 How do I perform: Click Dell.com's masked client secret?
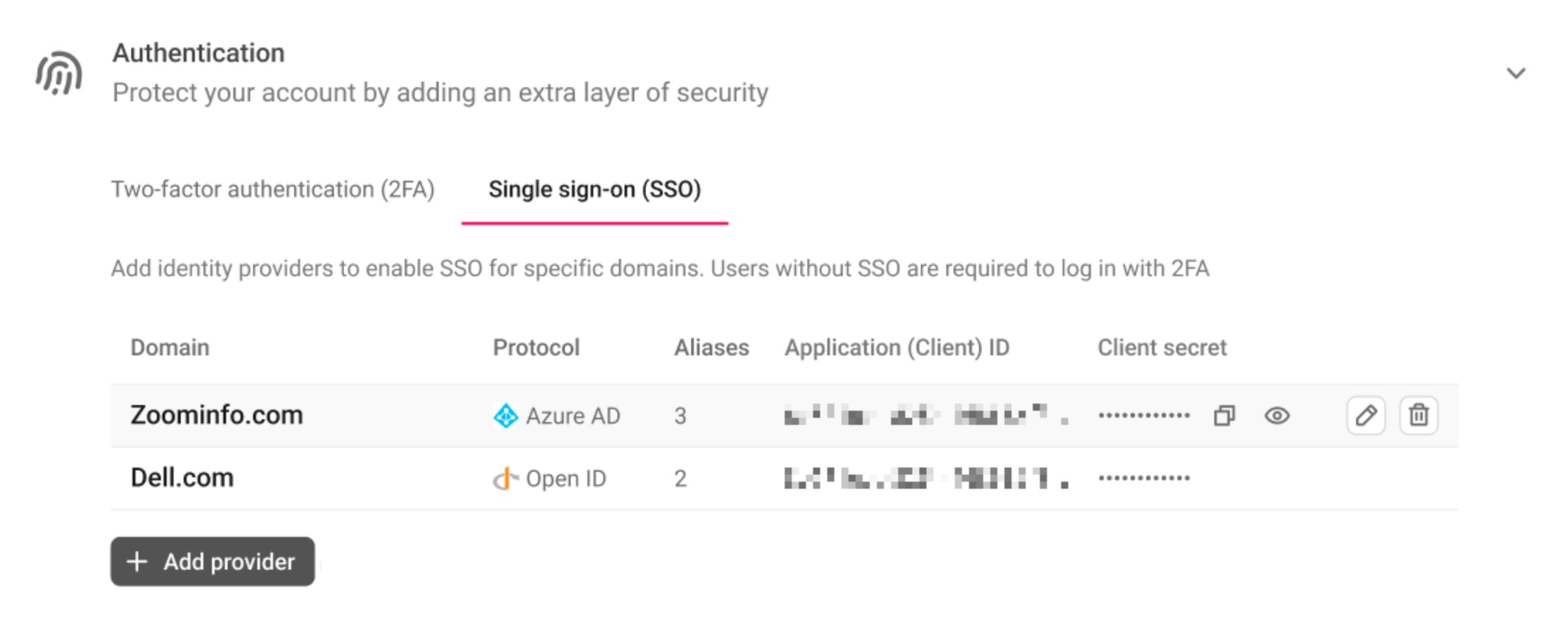pos(1144,478)
